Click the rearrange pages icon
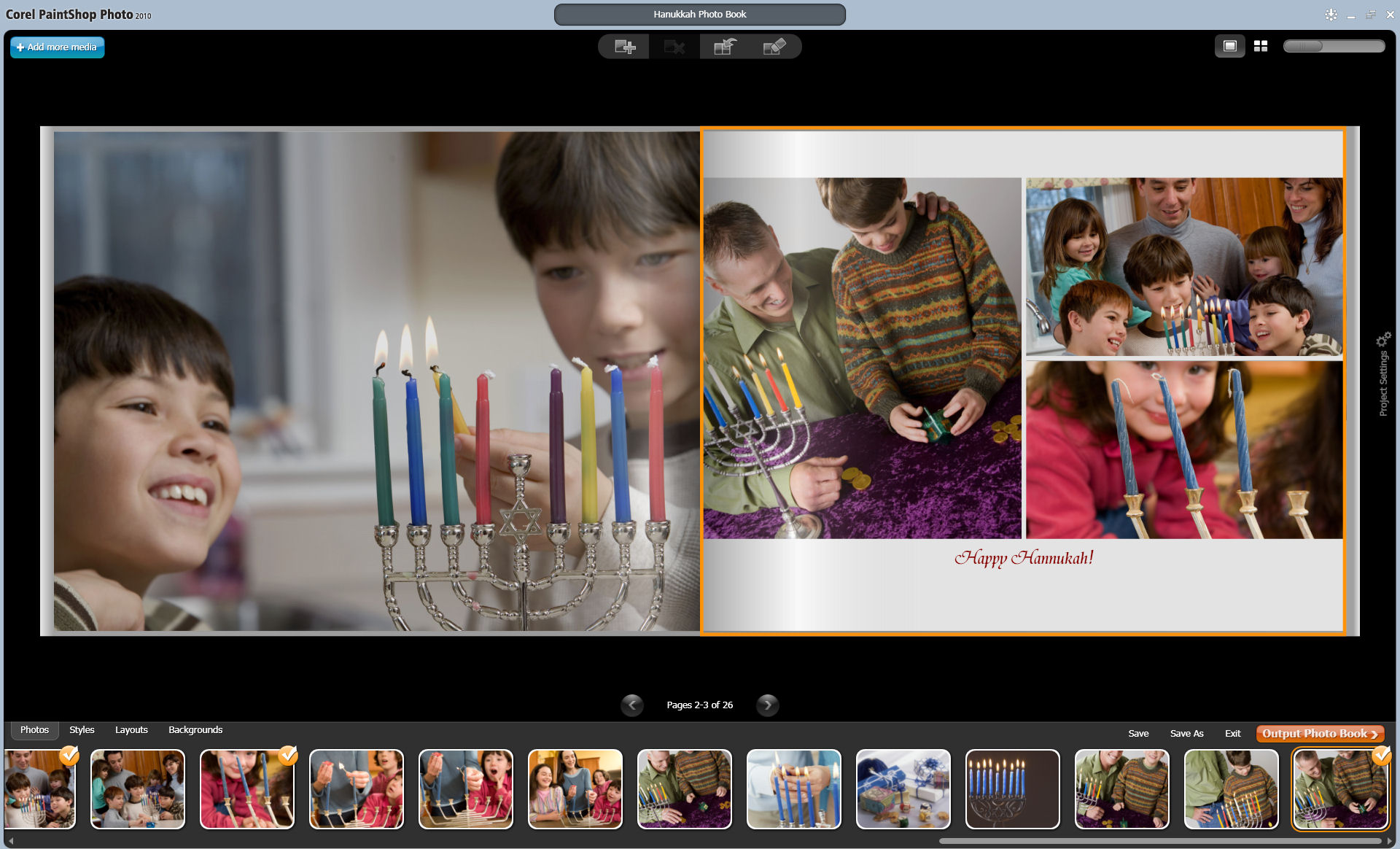The height and width of the screenshot is (849, 1400). (725, 47)
